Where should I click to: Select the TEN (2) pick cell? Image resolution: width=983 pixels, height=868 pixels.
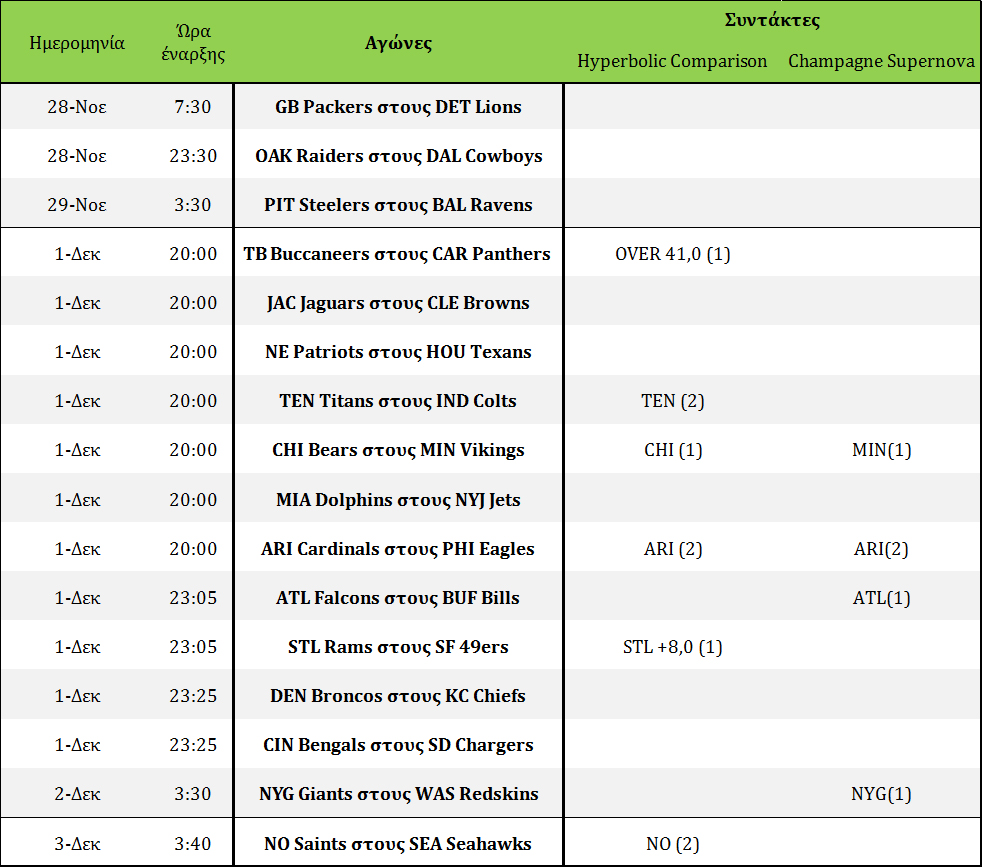672,401
